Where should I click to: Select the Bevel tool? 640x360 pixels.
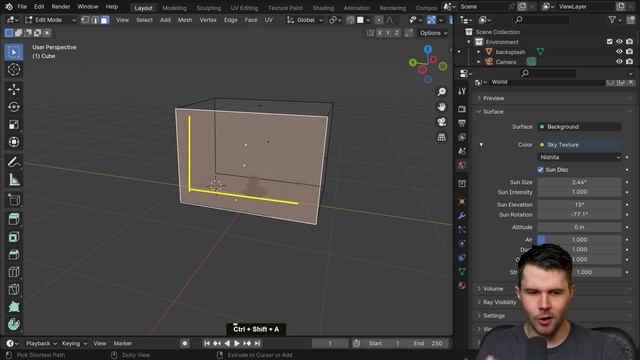pos(13,254)
